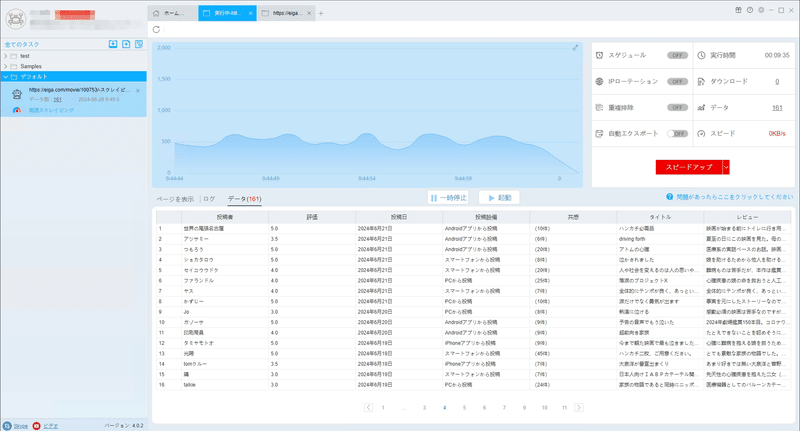Select the eiga.com/movie/100753 task entry
This screenshot has height=431, width=800.
coord(74,100)
